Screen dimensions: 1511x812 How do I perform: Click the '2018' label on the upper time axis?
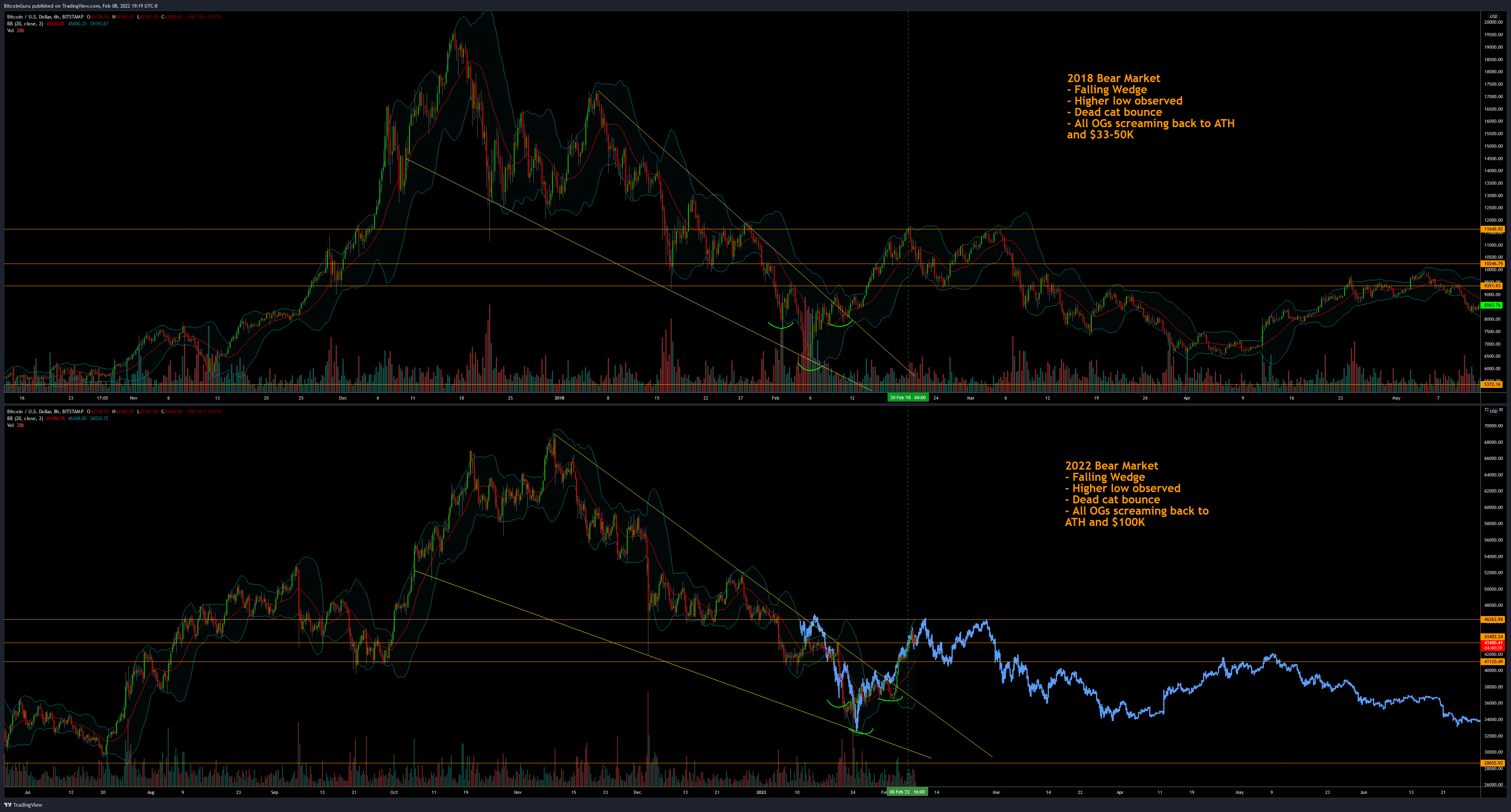point(559,398)
